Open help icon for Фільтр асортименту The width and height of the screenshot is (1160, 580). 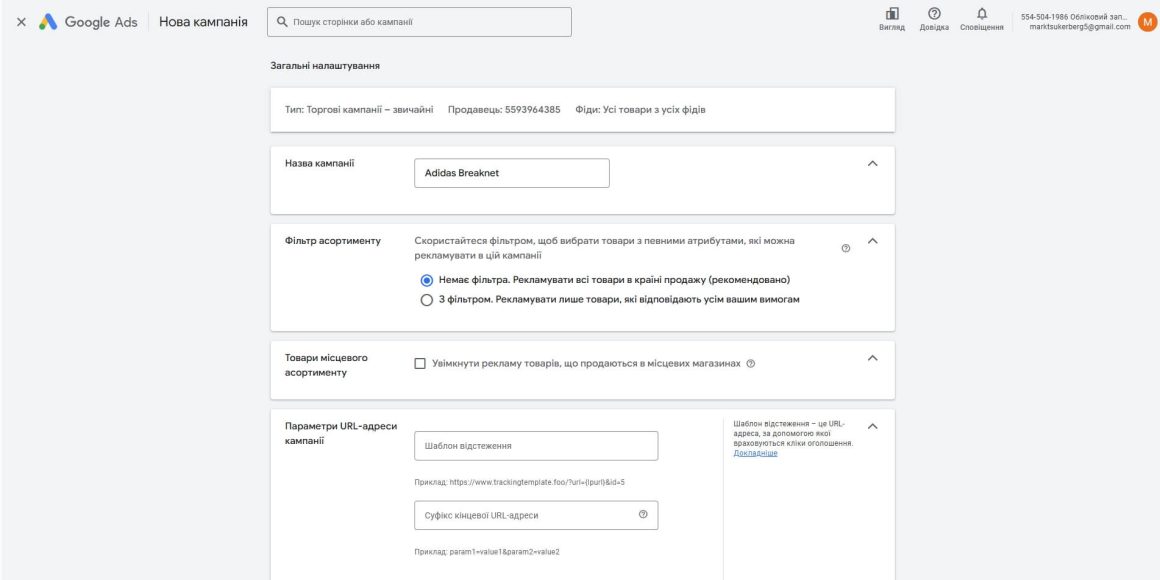[846, 249]
